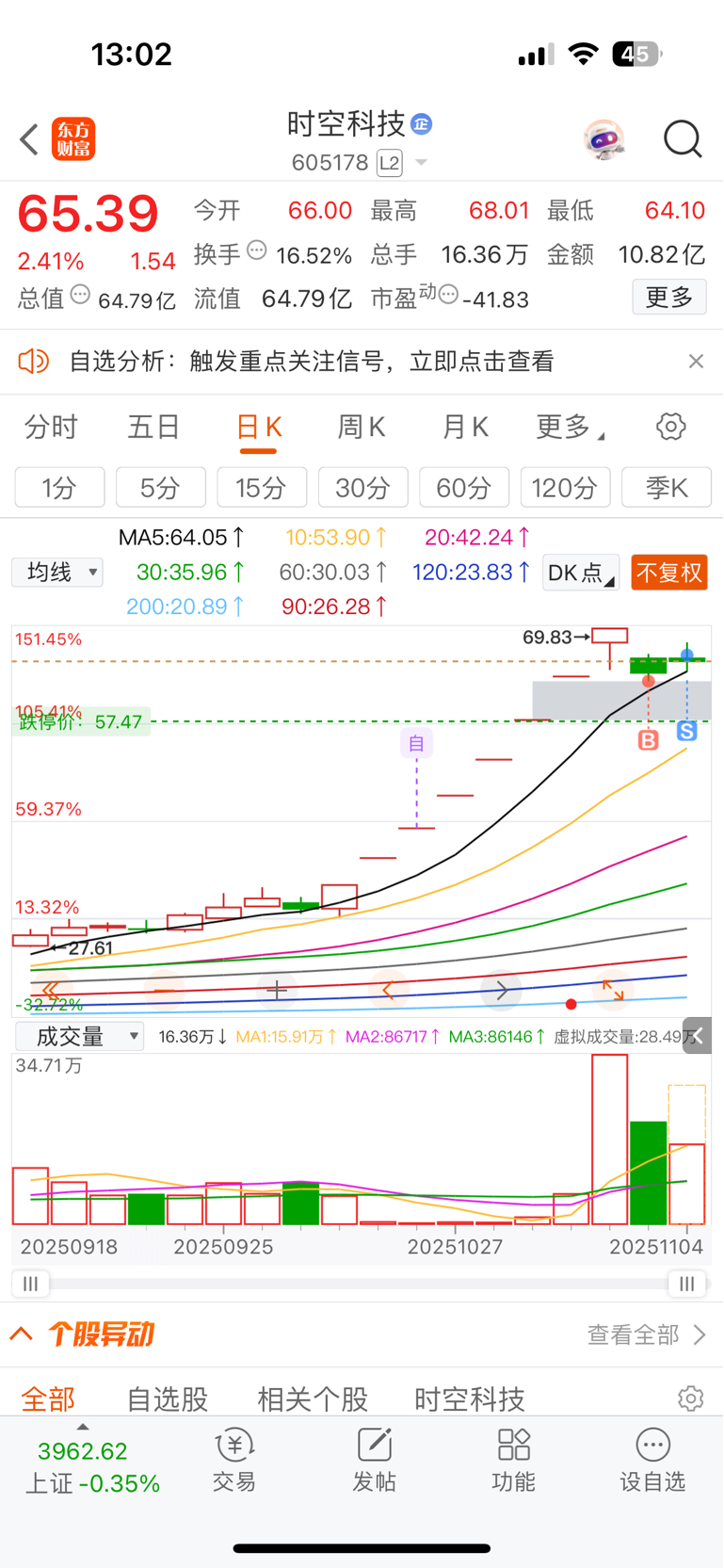
Task: Tap double-left arrow chart control
Action: pos(51,990)
